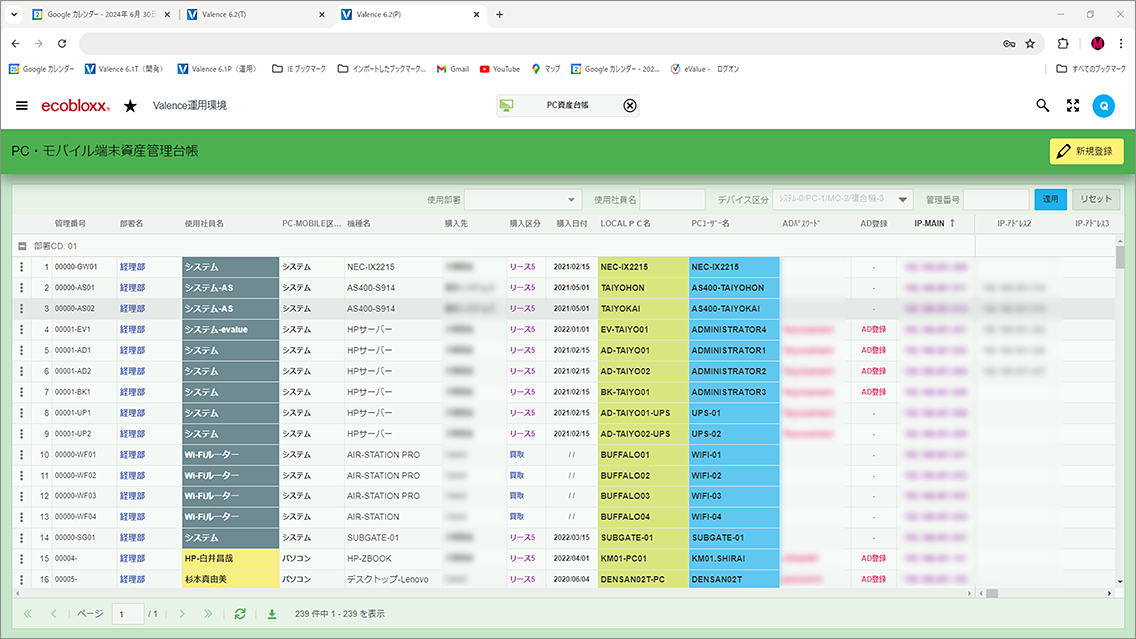Select the ADMINISTRATOR1 cell
1136x639 pixels.
tap(734, 351)
